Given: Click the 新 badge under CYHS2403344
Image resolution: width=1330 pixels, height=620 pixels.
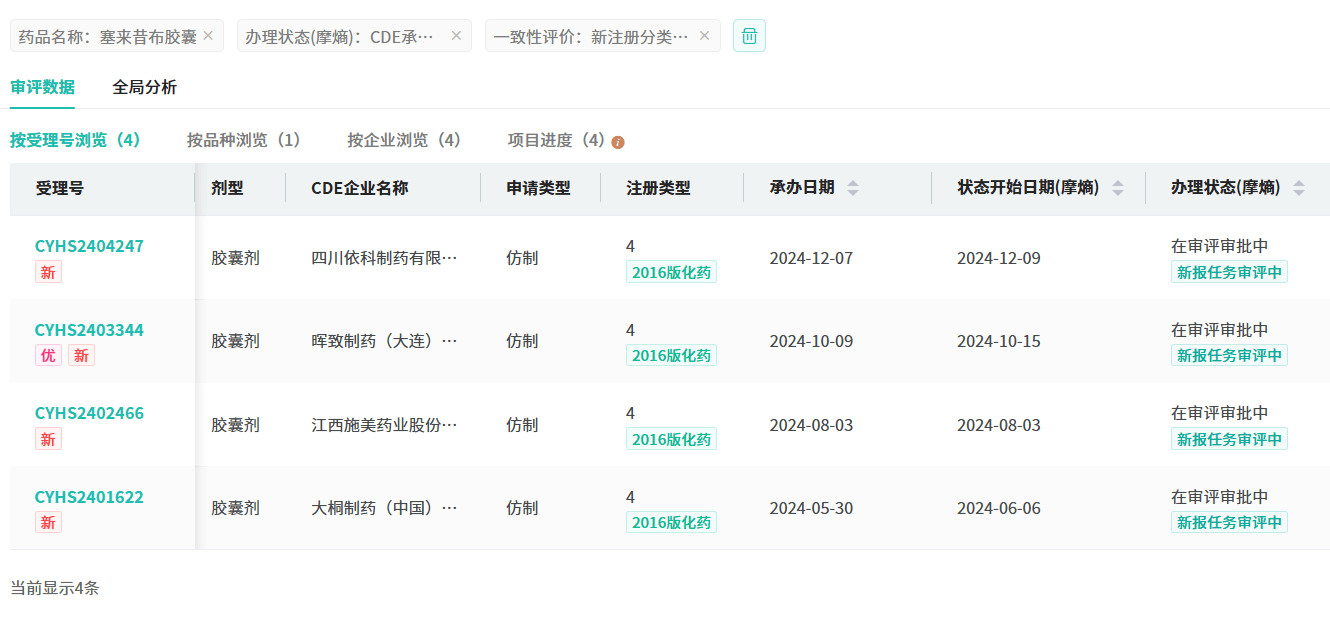Looking at the screenshot, I should pos(81,355).
